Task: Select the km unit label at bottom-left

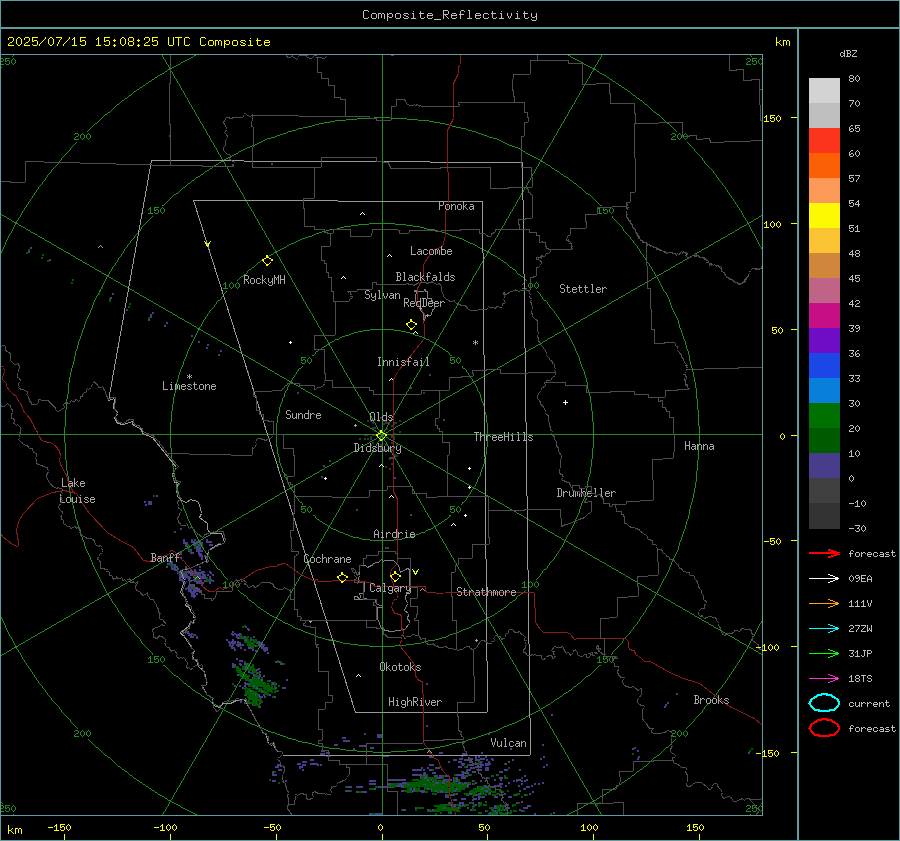Action: (14, 830)
